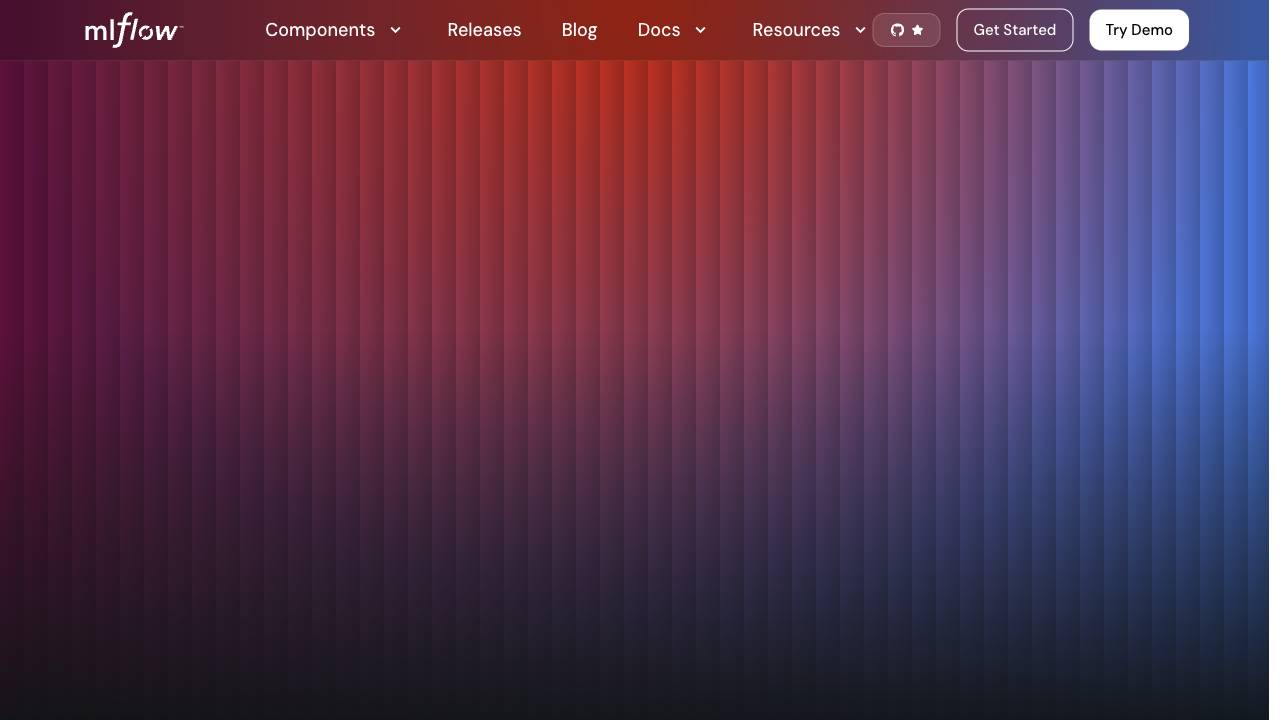
Task: Click the Get Started button
Action: click(x=1015, y=30)
